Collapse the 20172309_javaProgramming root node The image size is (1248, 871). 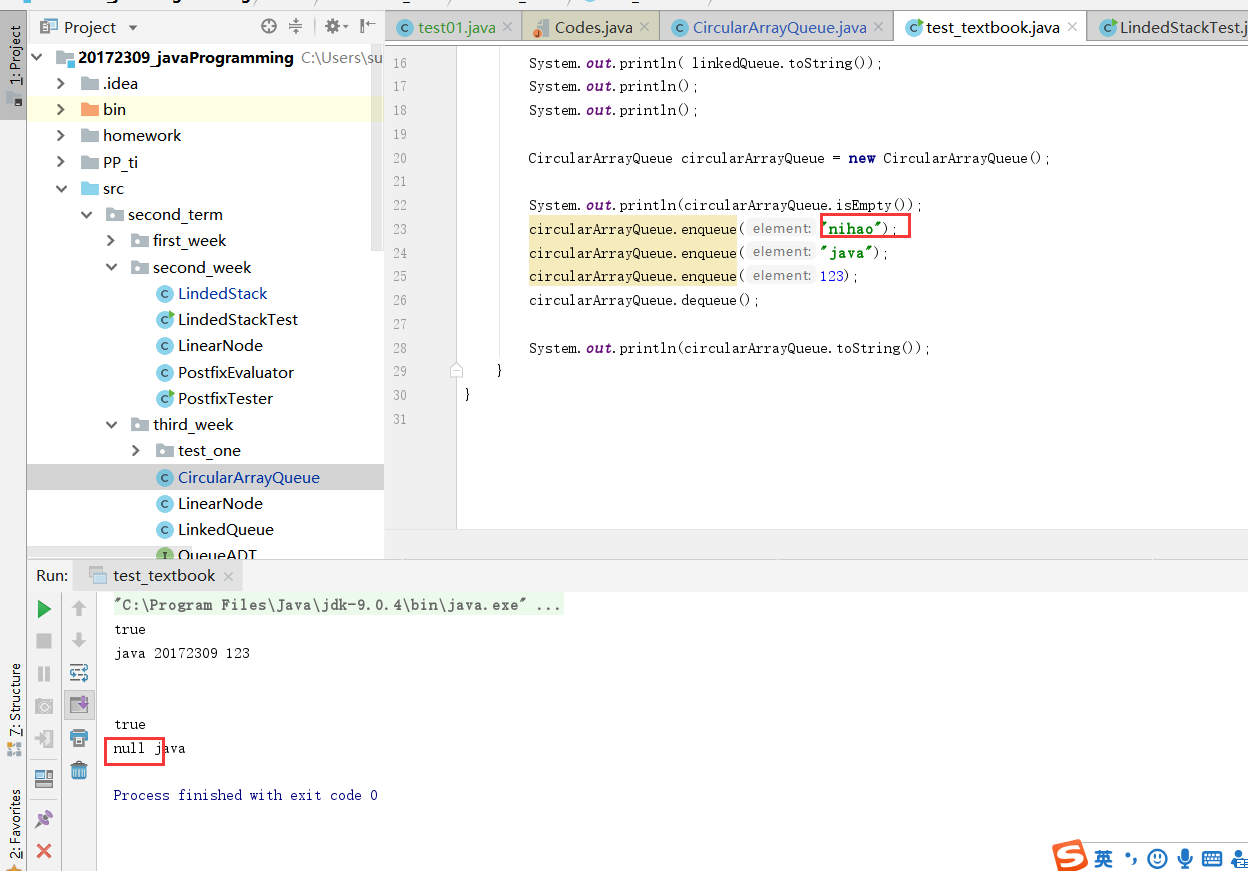tap(38, 58)
